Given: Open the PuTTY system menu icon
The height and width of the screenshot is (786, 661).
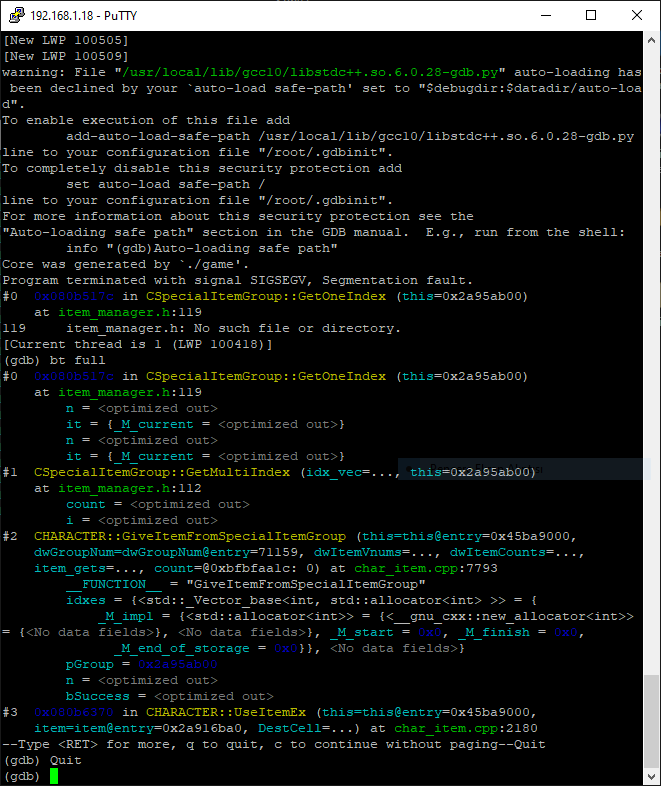Looking at the screenshot, I should point(16,15).
